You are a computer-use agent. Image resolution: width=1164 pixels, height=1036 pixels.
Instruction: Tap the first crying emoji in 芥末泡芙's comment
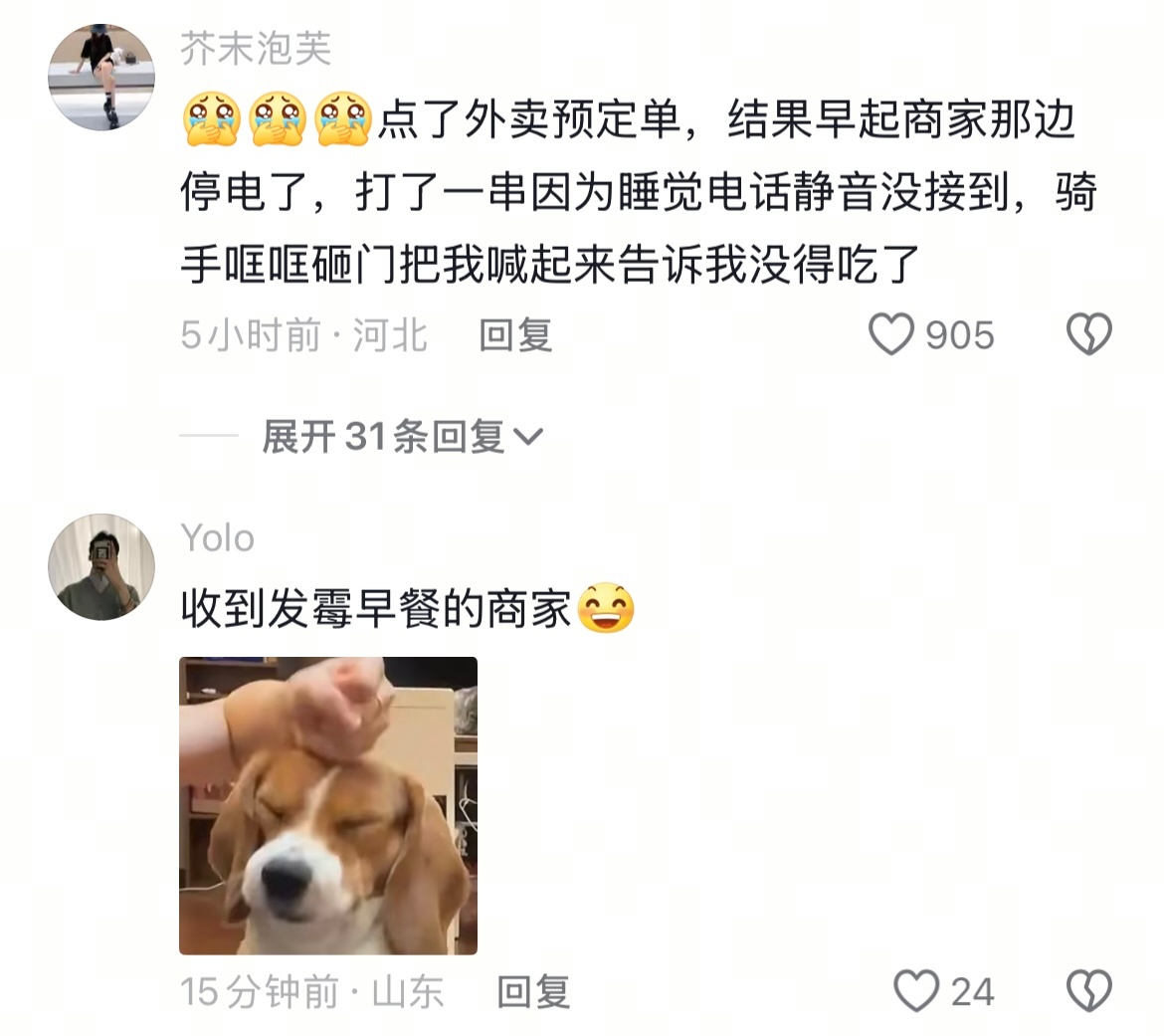pyautogui.click(x=212, y=118)
